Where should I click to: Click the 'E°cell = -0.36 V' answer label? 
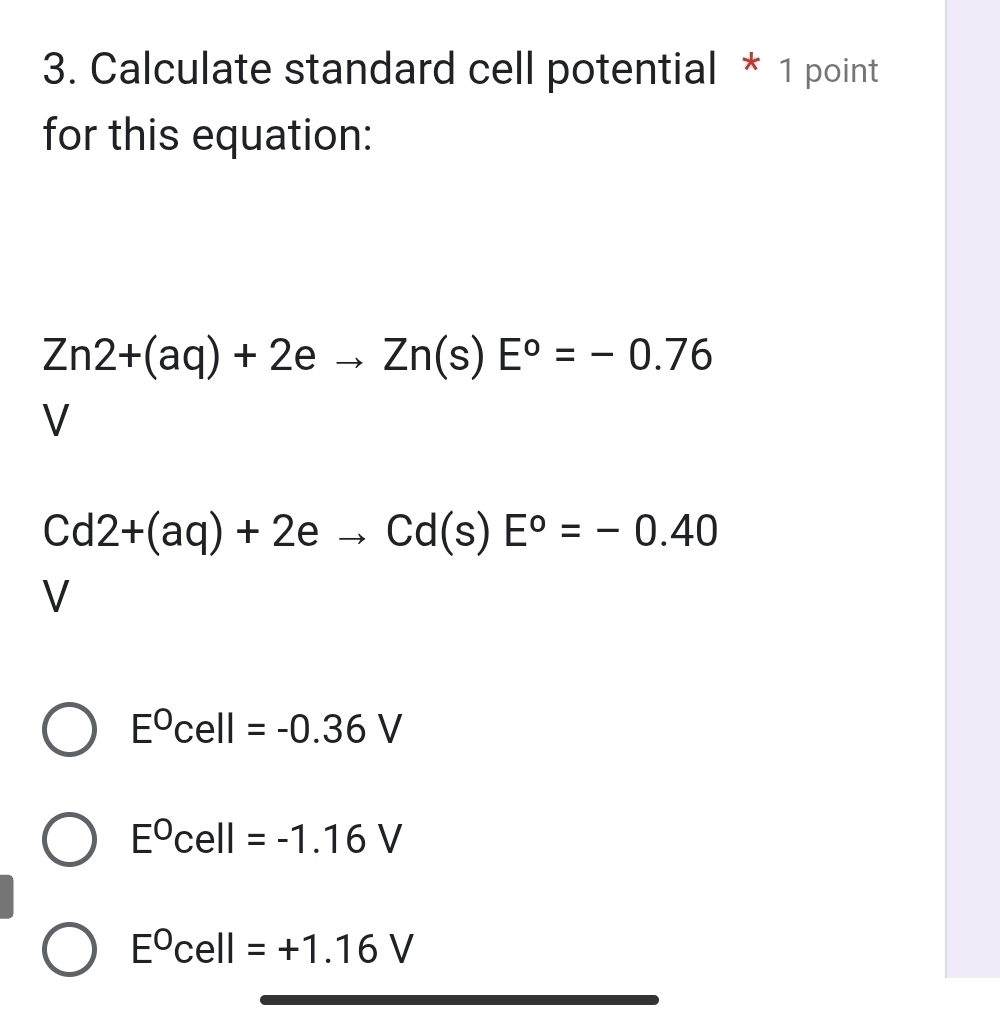click(267, 731)
